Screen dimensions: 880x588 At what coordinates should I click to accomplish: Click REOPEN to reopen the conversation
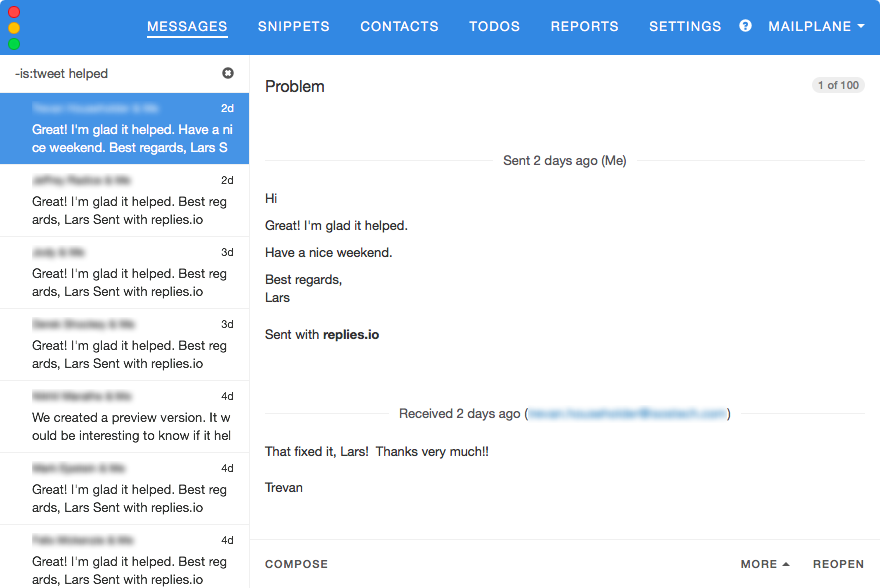tap(838, 564)
